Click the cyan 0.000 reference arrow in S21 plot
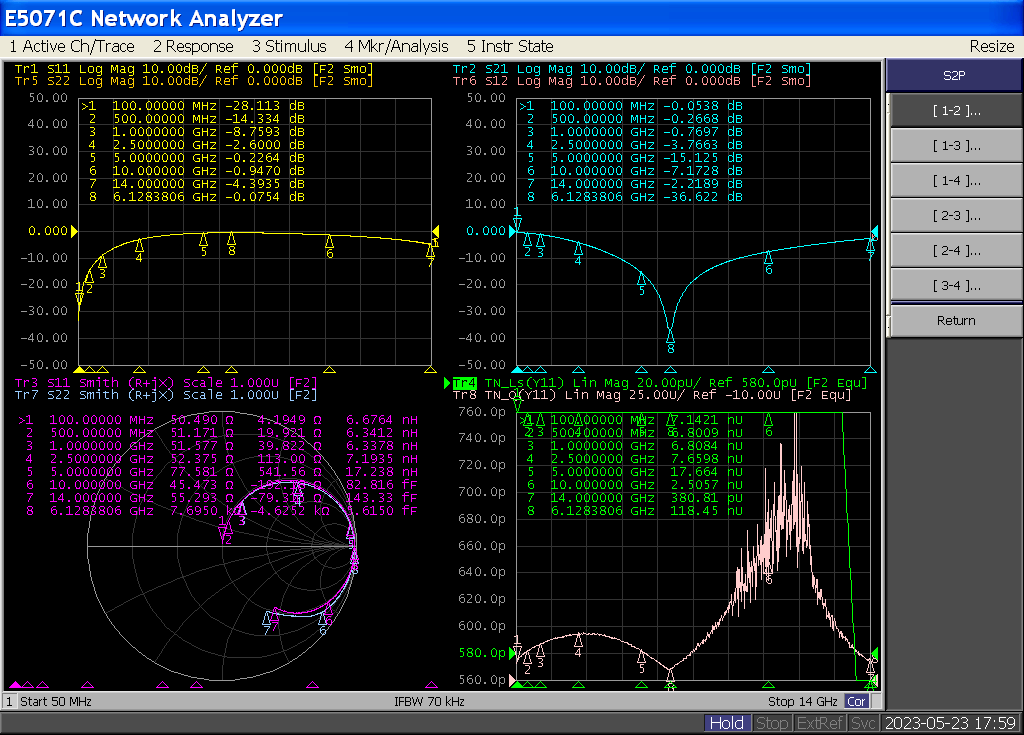 (512, 231)
